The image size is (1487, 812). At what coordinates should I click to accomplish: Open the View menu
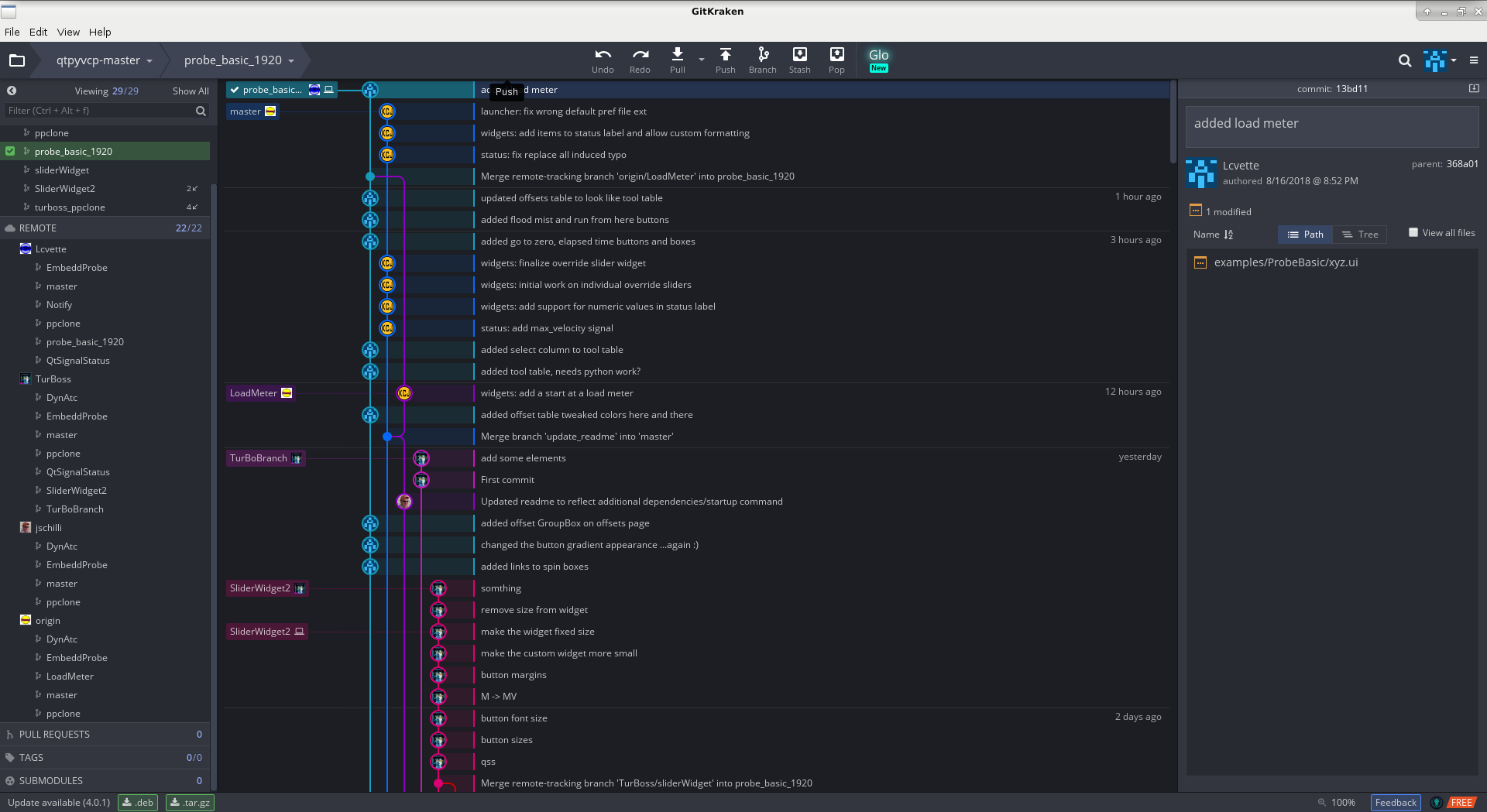68,32
